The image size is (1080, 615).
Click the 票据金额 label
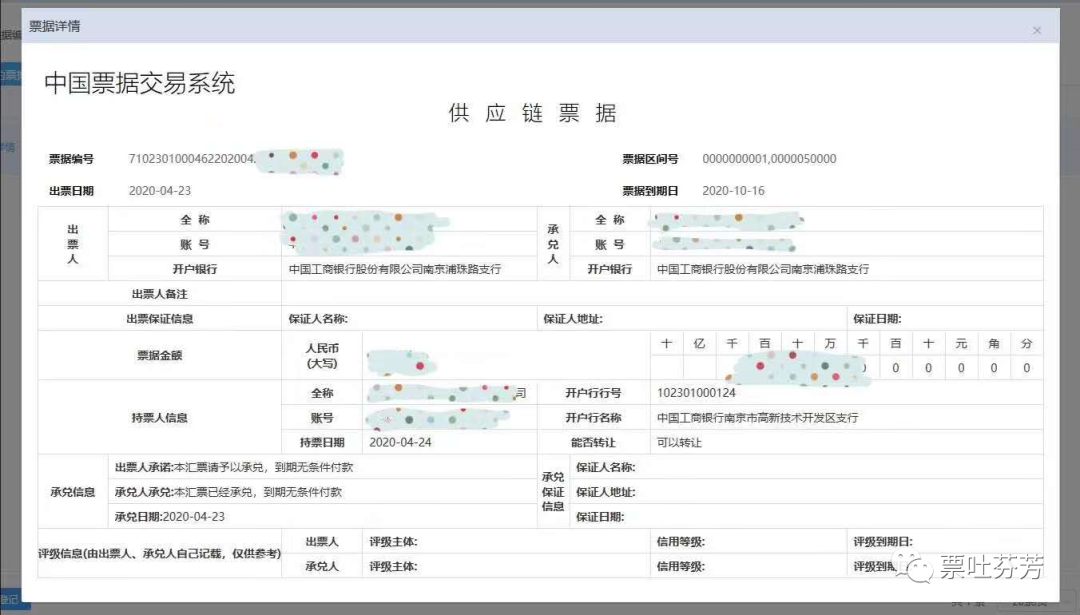160,355
